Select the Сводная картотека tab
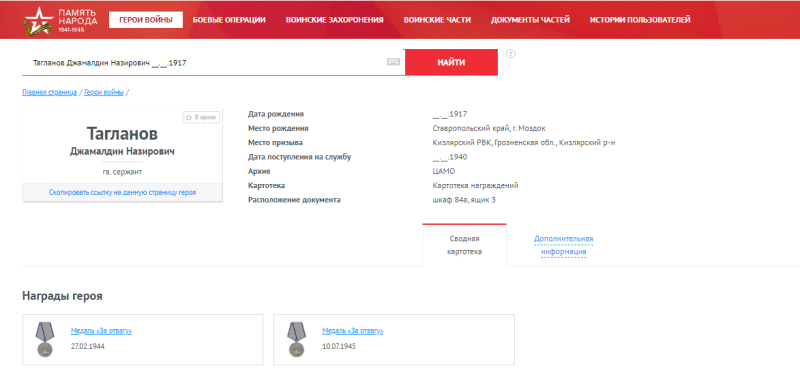Image resolution: width=800 pixels, height=385 pixels. [464, 245]
